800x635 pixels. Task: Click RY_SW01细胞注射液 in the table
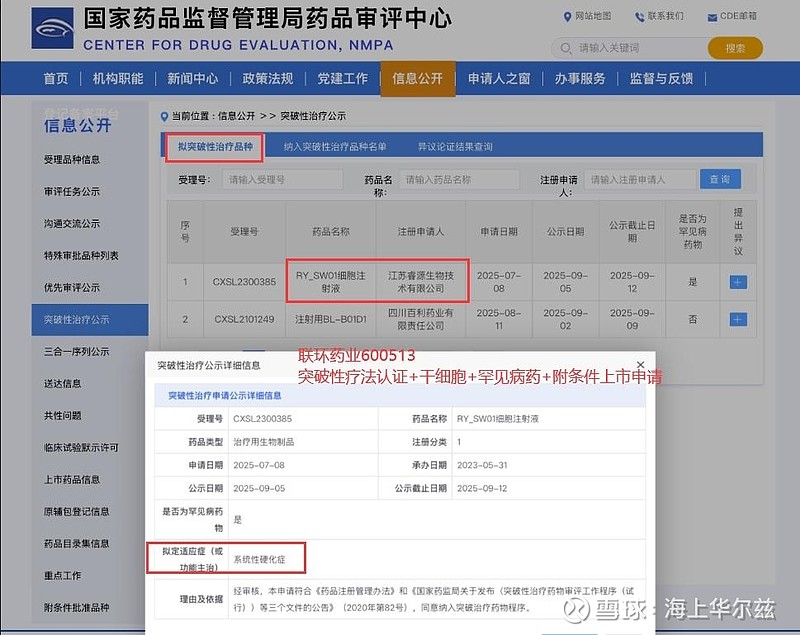tap(331, 282)
